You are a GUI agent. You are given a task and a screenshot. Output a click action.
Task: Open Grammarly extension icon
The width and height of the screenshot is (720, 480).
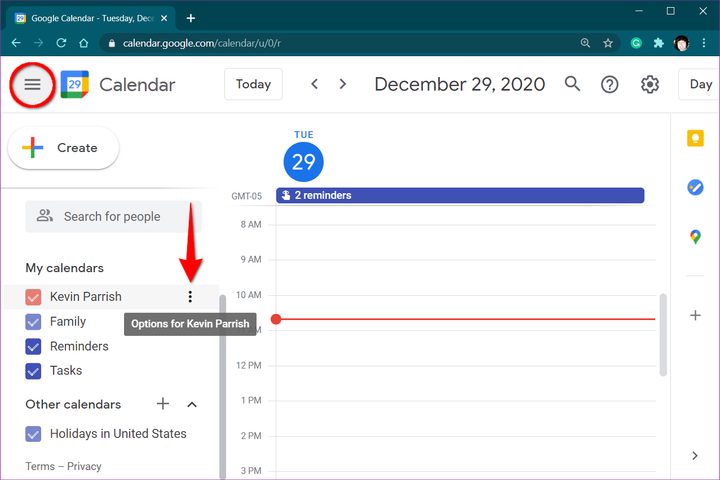(x=636, y=43)
